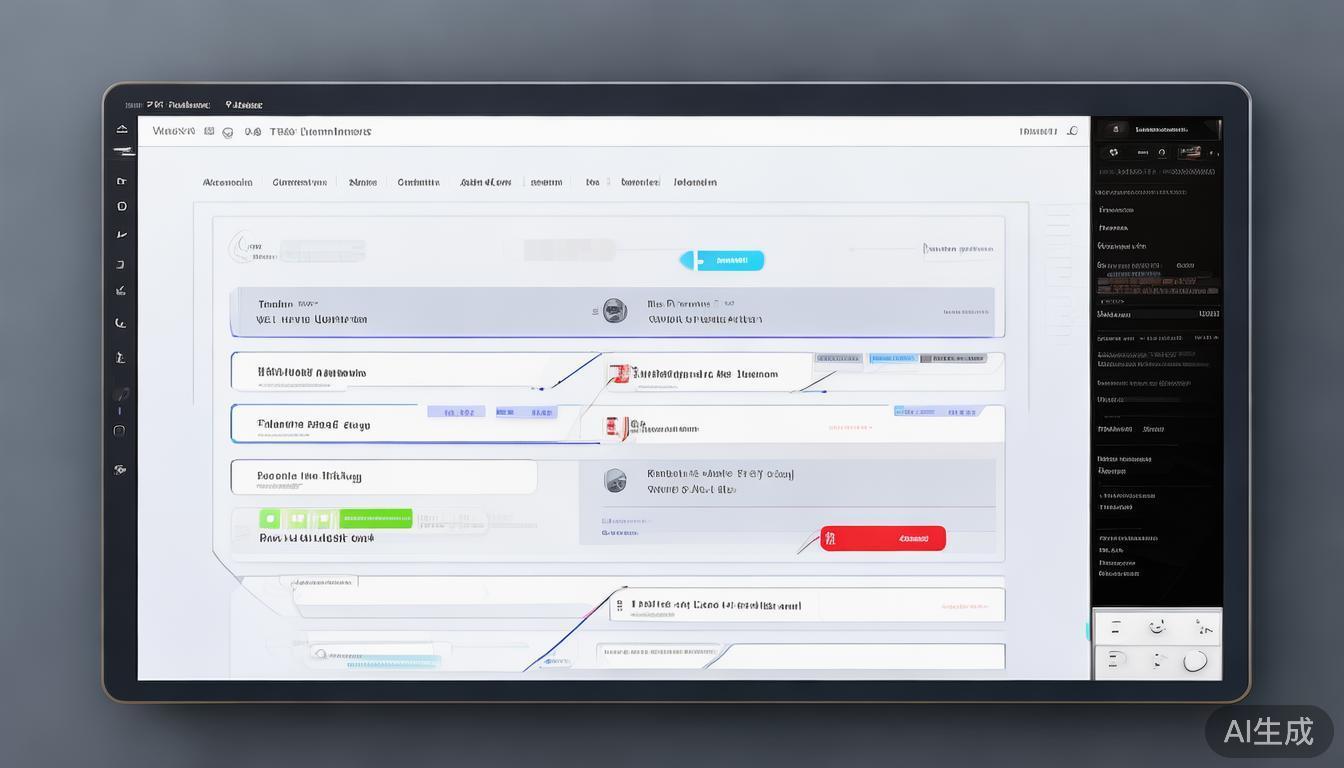Toggle the first green square checkbox
The height and width of the screenshot is (768, 1344).
tap(270, 519)
